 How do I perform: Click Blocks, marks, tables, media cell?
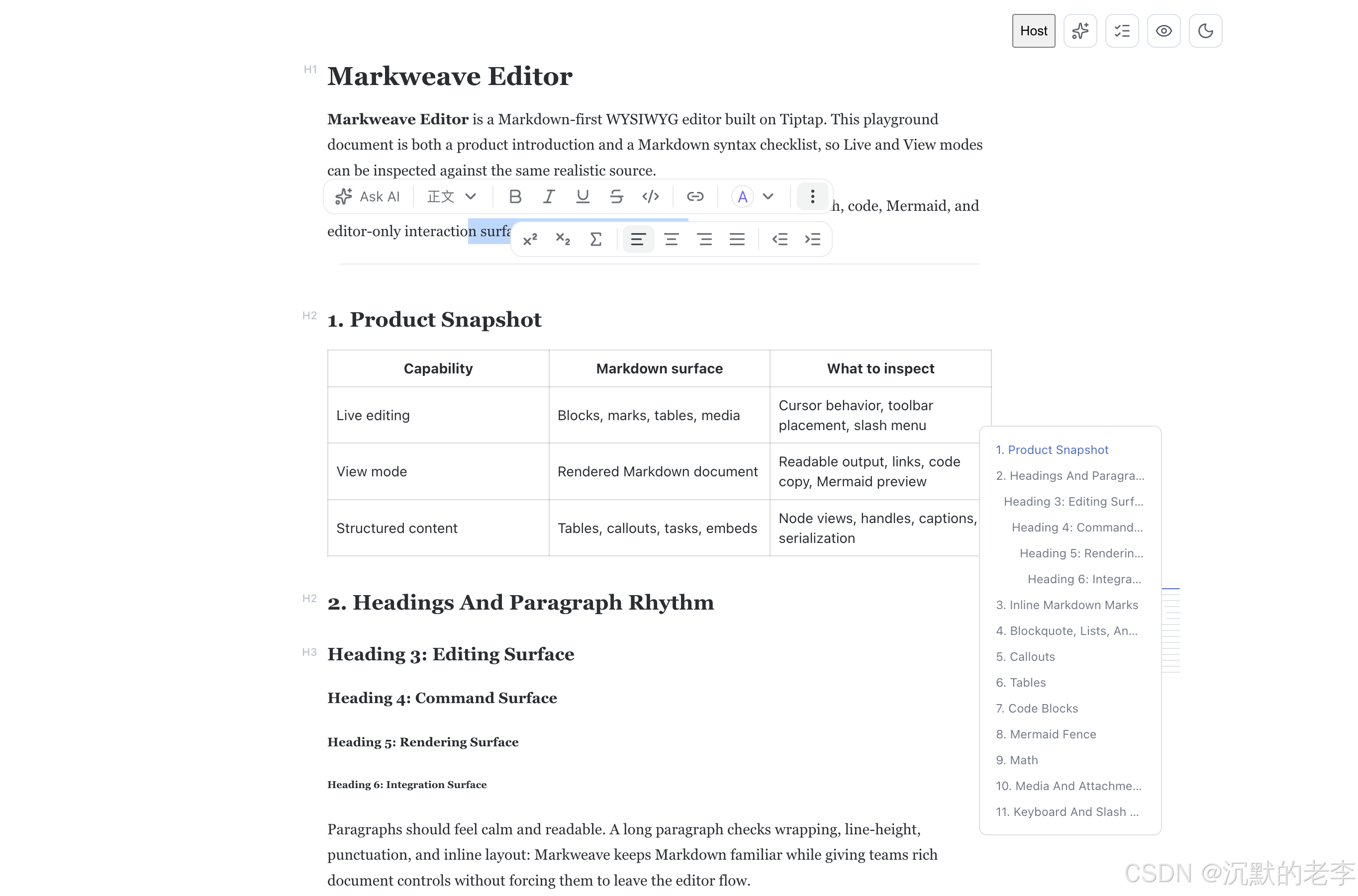[x=660, y=415]
